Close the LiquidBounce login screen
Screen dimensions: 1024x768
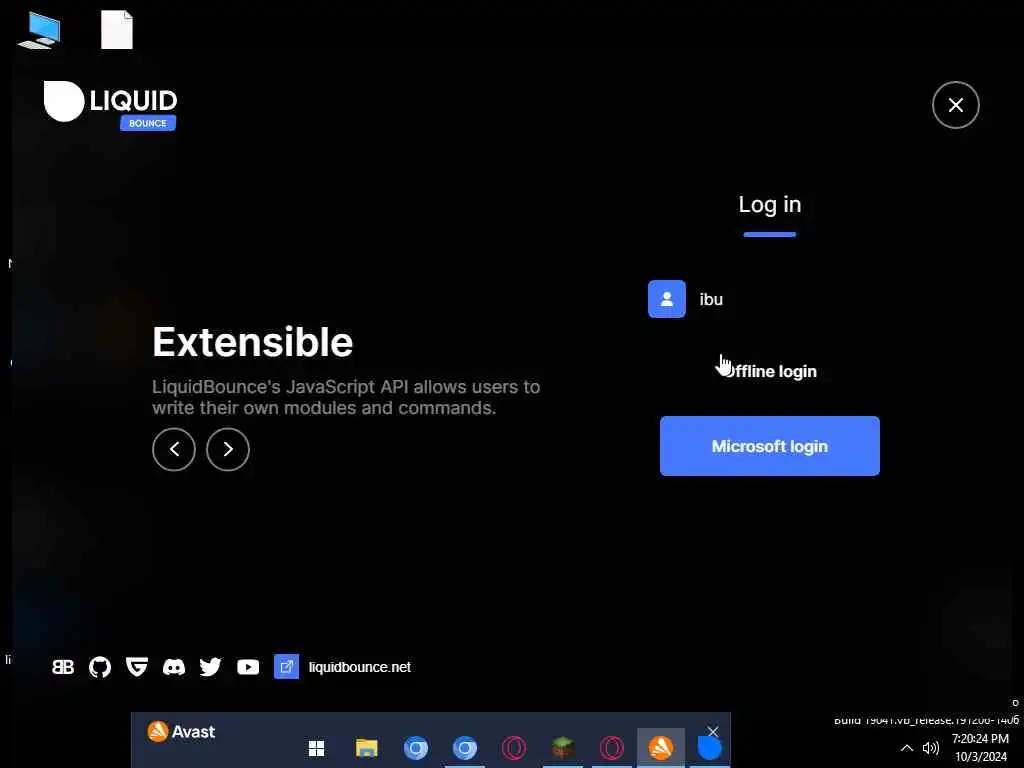pos(955,104)
